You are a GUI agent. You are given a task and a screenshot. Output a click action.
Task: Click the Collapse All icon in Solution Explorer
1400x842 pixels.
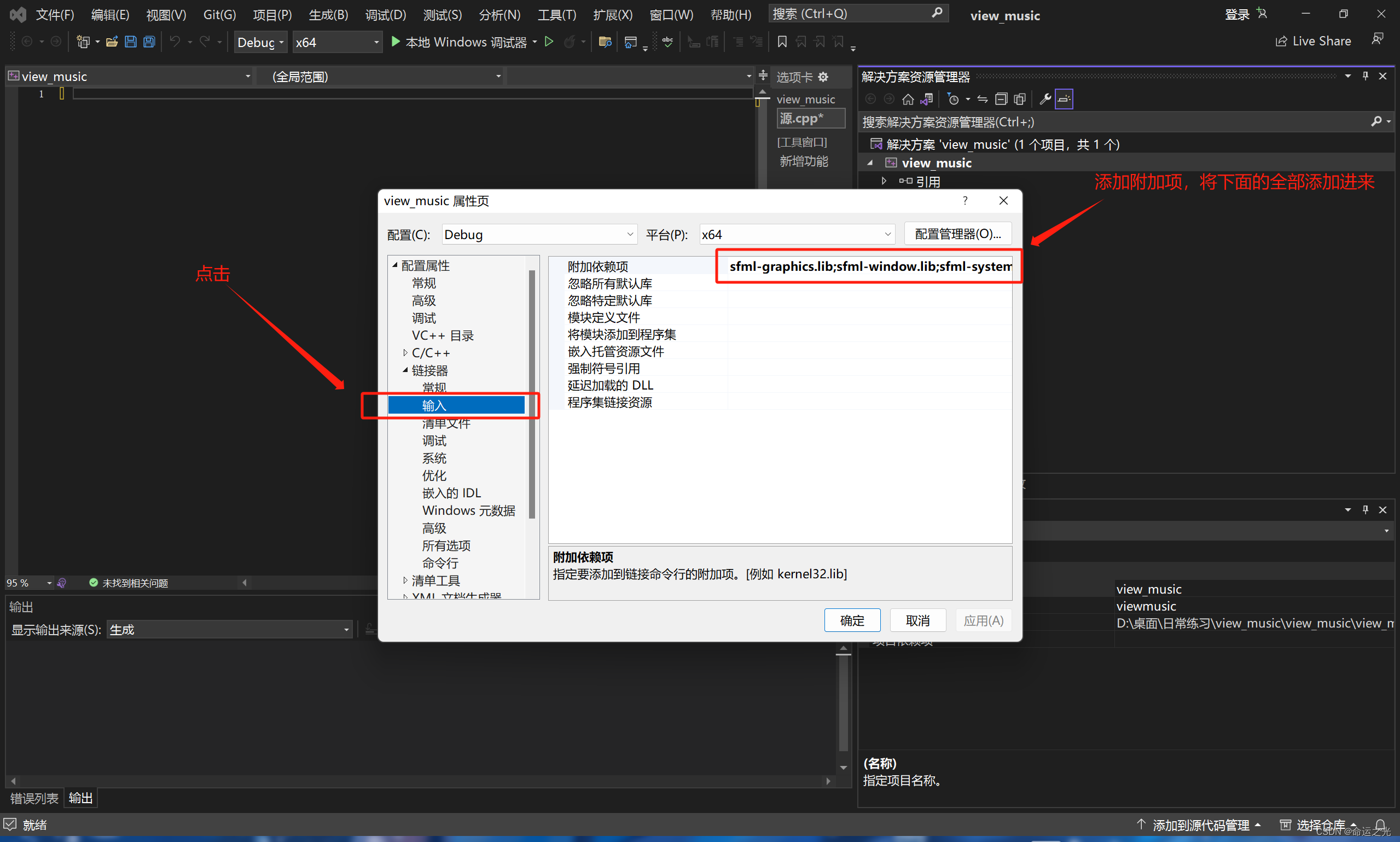[x=1001, y=99]
